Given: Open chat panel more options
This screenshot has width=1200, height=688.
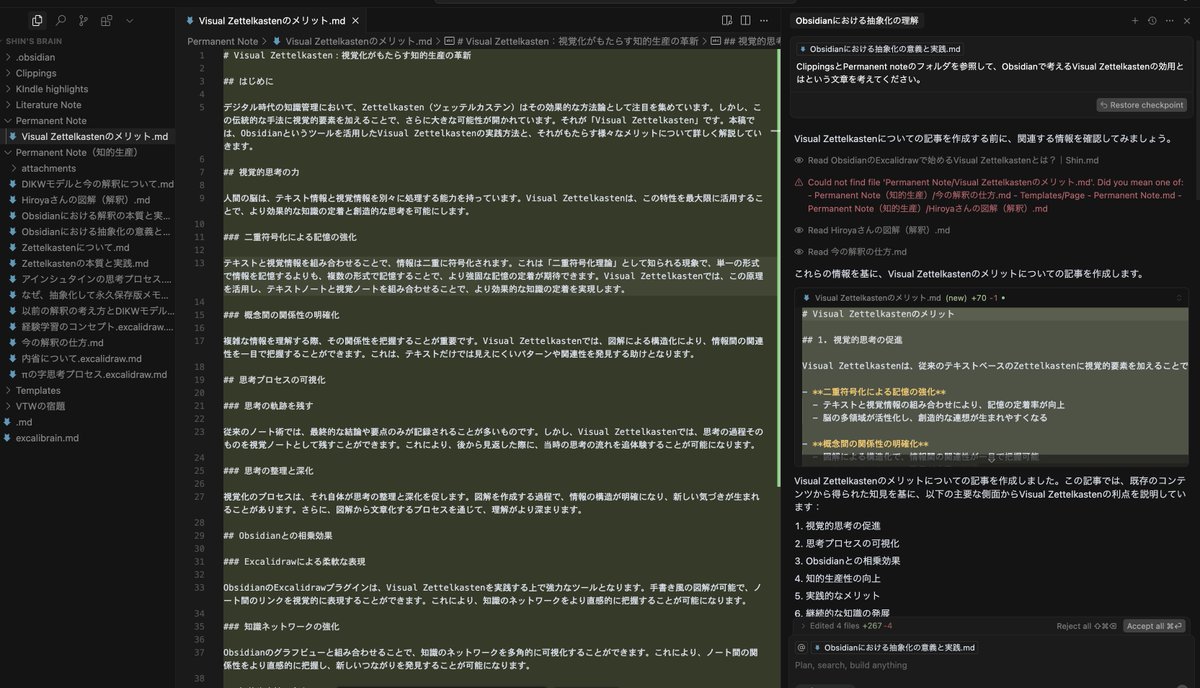Looking at the screenshot, I should [x=1169, y=20].
